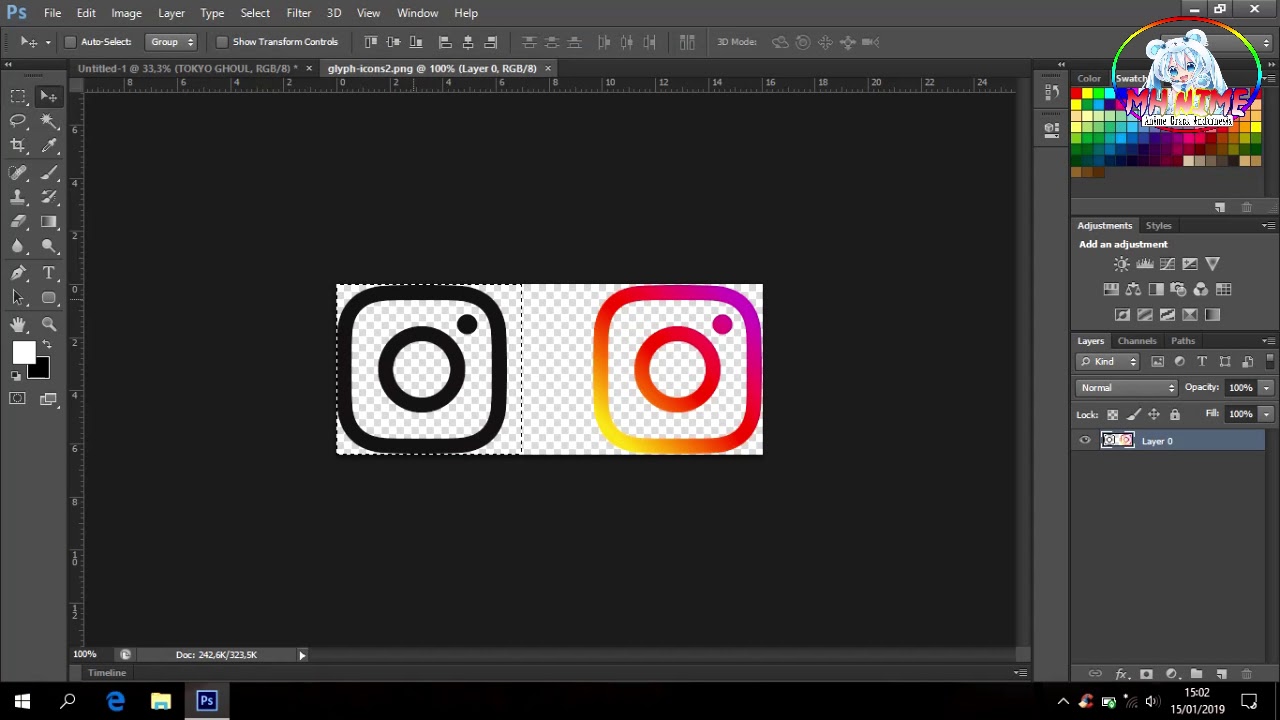Open the Adjustments panel flyout menu

(1268, 226)
